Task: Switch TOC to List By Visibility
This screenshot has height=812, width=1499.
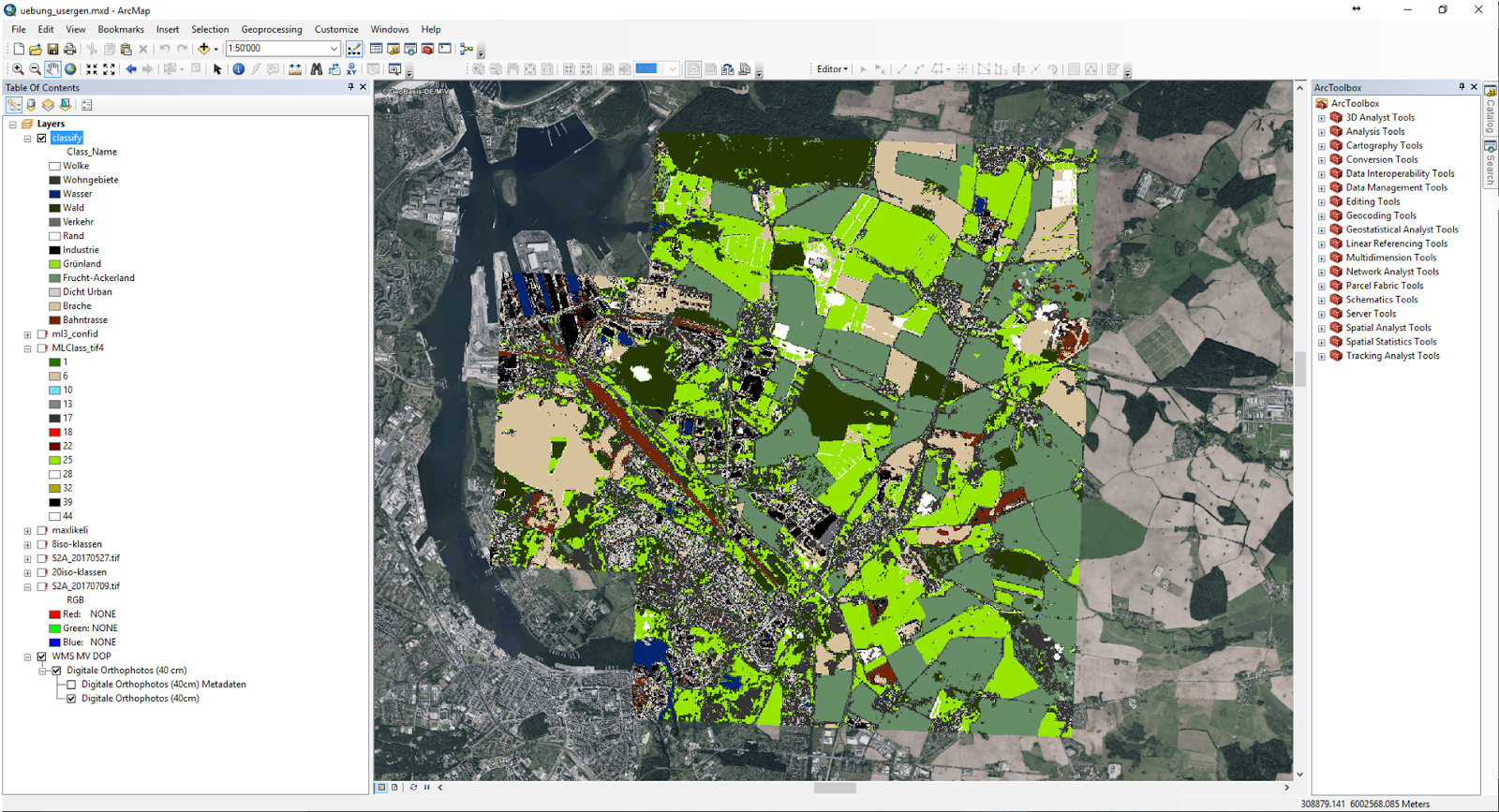Action: tap(48, 105)
